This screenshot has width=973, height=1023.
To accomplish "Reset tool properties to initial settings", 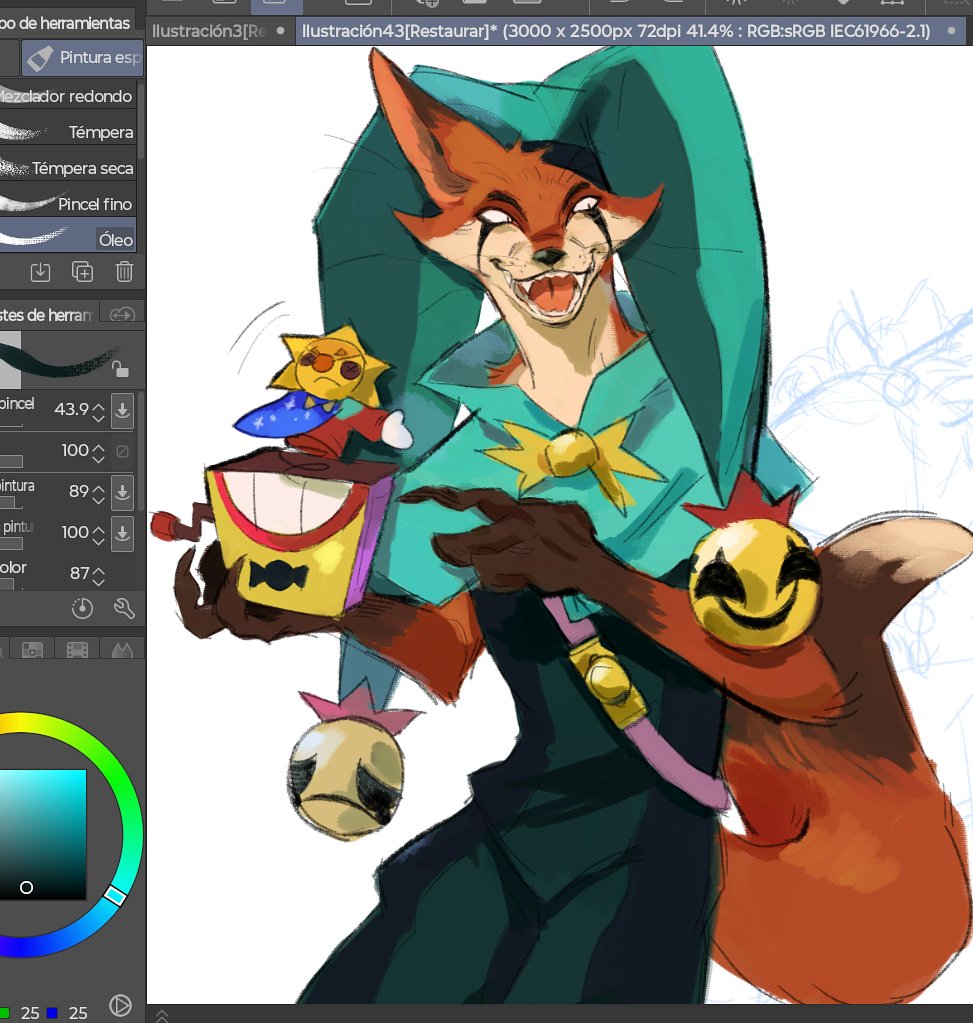I will 82,608.
